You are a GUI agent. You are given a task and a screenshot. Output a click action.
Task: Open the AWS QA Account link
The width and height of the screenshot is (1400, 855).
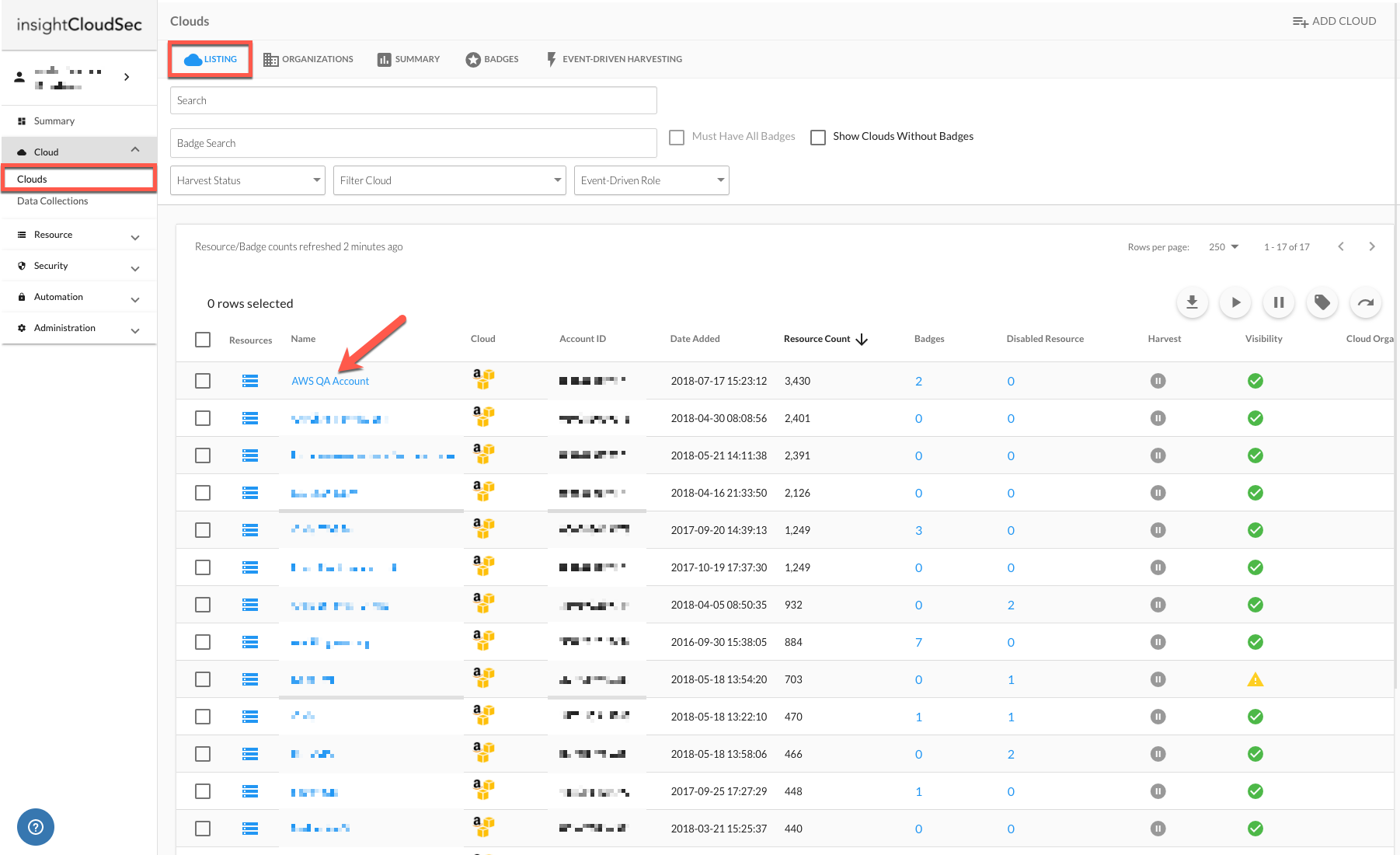[x=330, y=381]
